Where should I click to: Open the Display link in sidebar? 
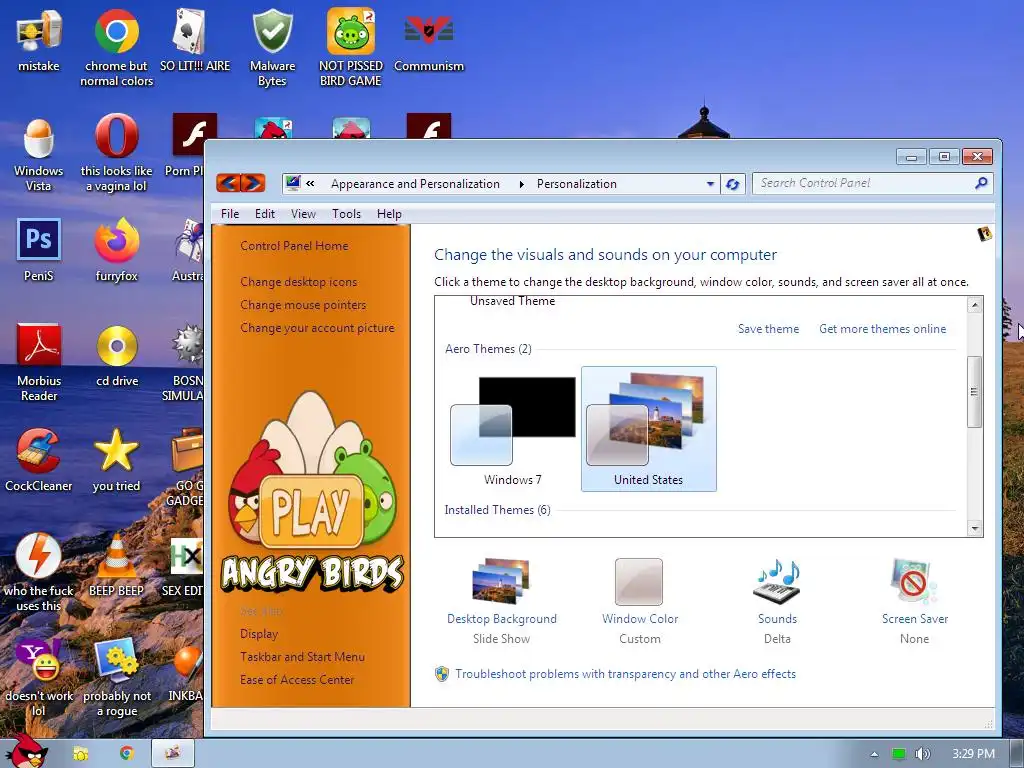(x=259, y=633)
